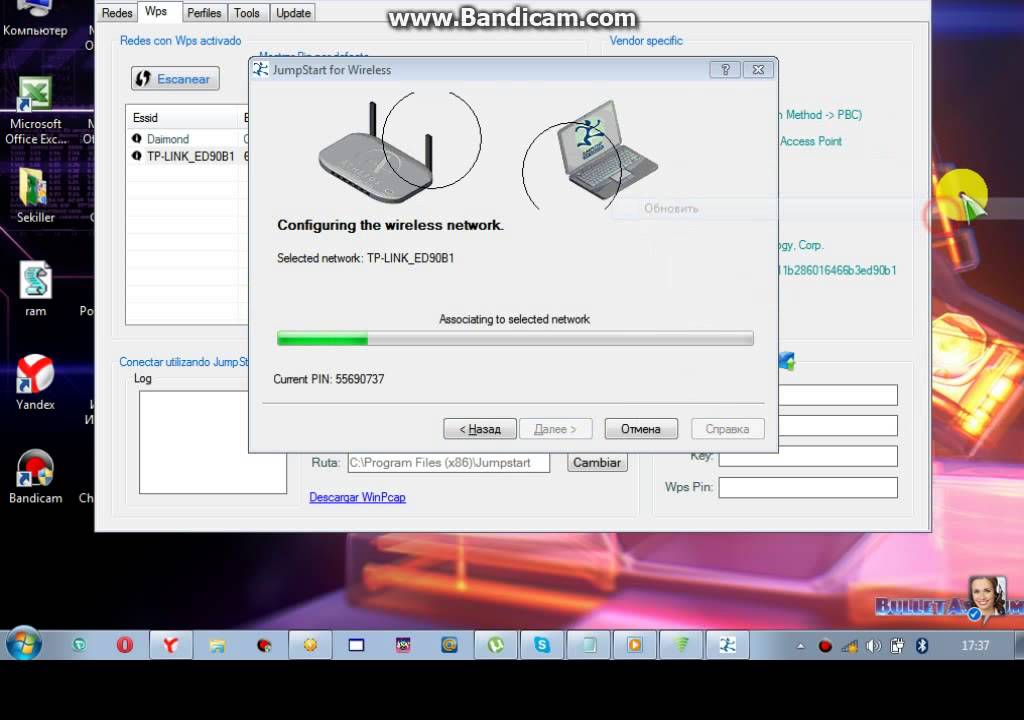Click the media player taskbar icon

(635, 645)
